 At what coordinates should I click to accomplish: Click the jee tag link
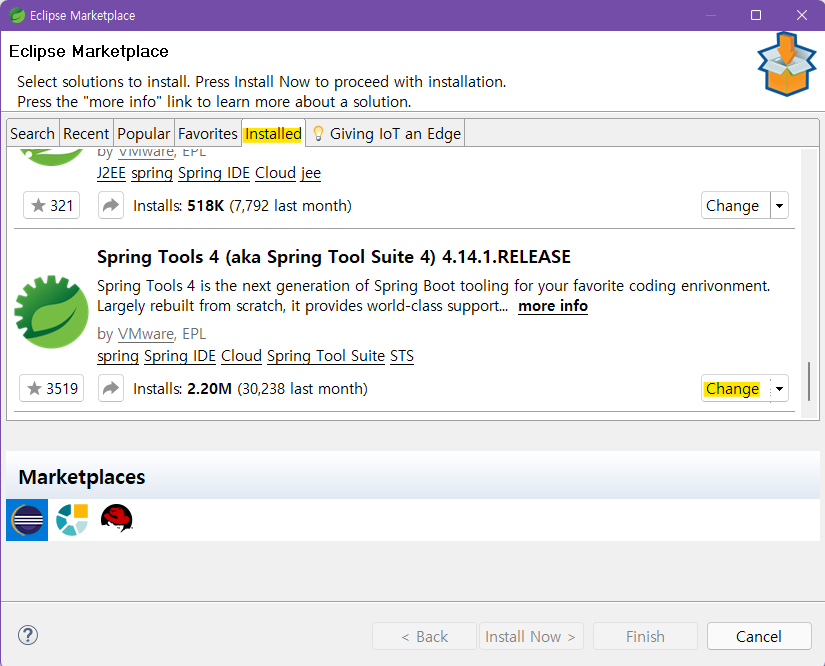(311, 173)
